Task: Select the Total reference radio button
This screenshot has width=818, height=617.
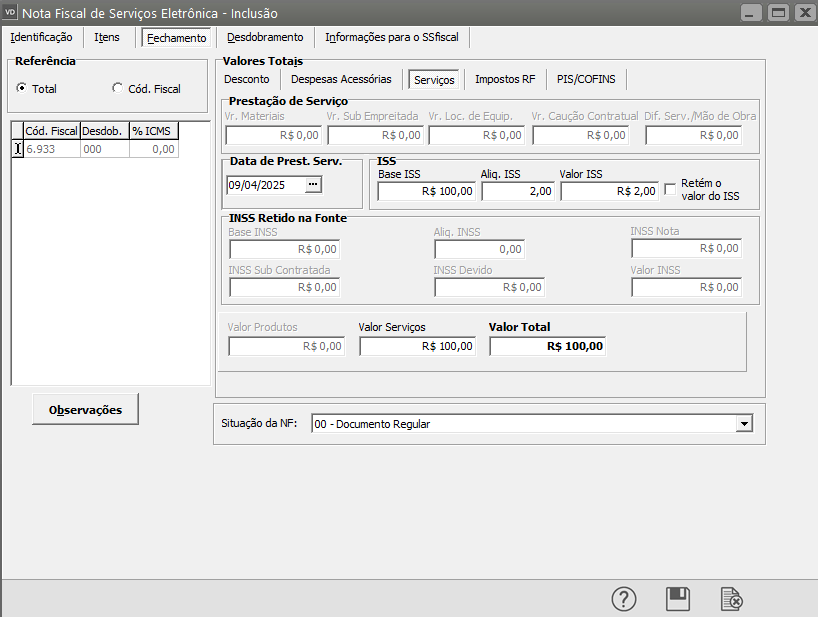Action: 22,88
